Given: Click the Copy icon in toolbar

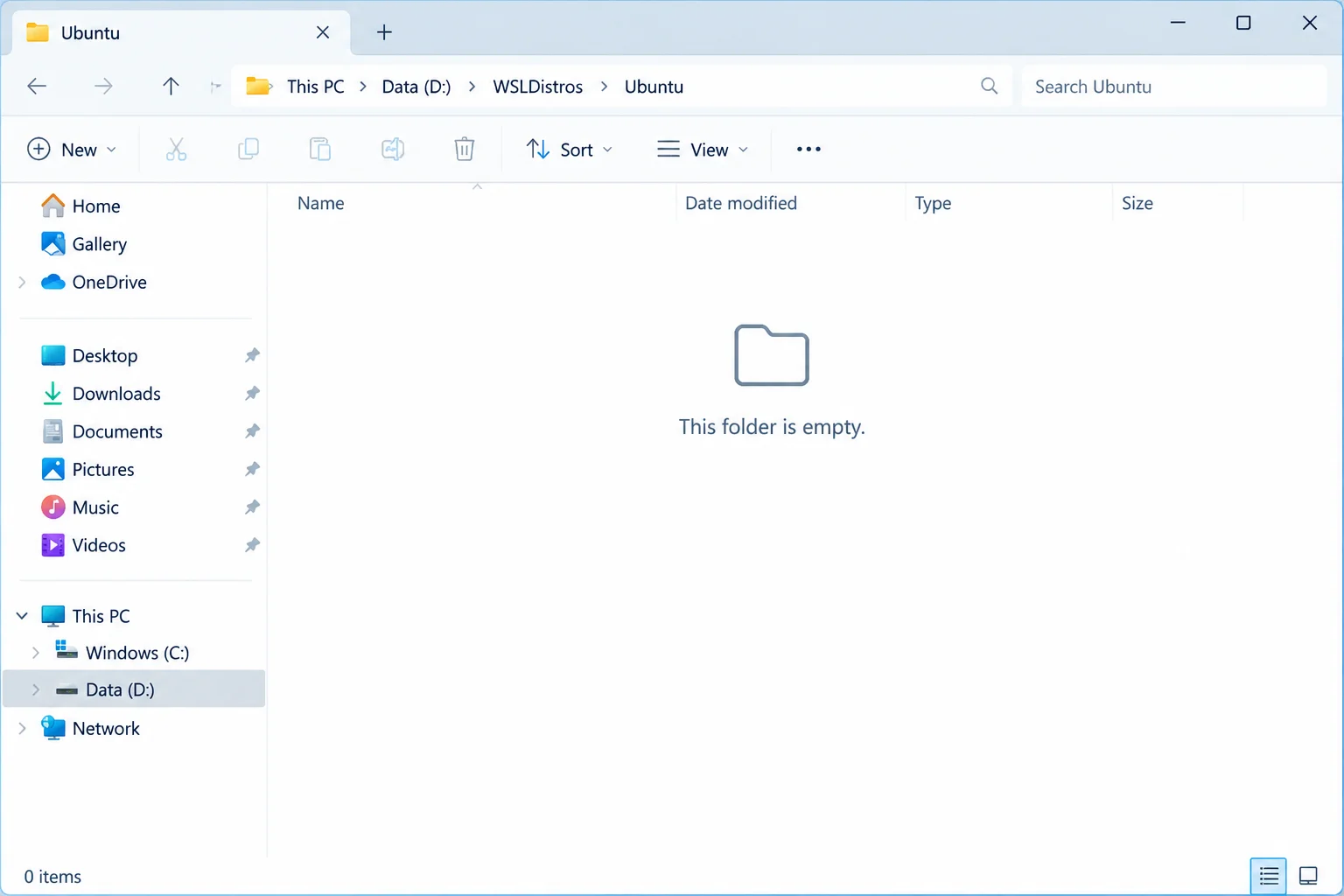Looking at the screenshot, I should pos(248,150).
